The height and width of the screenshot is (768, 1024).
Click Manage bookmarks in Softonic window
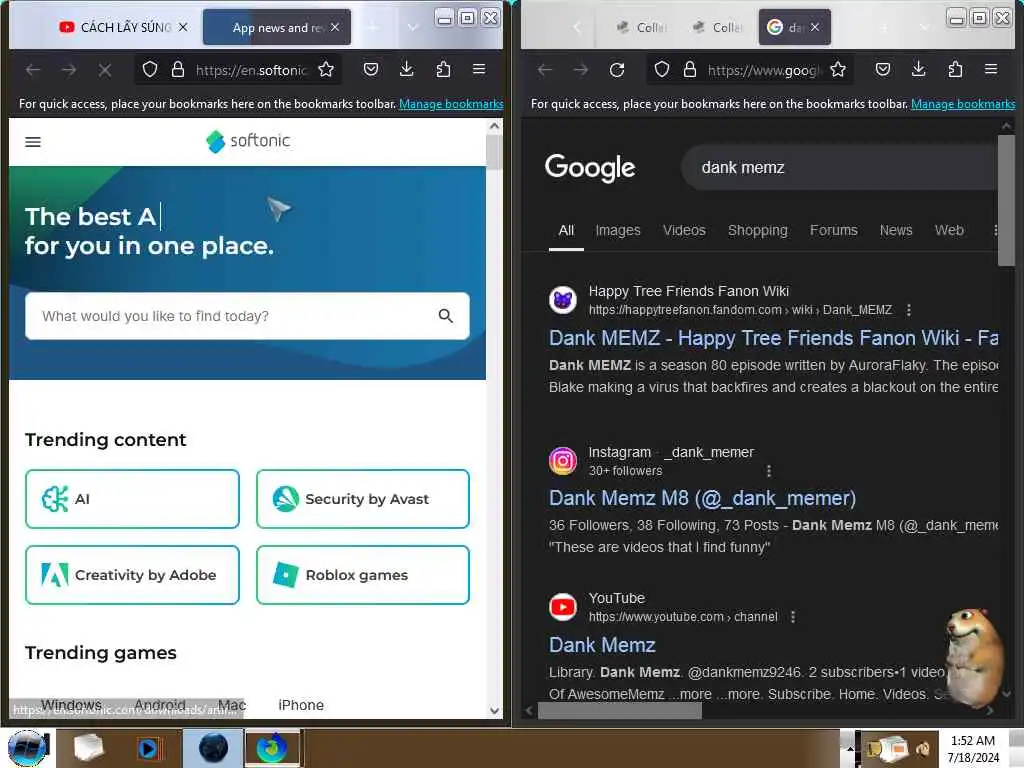coord(451,104)
